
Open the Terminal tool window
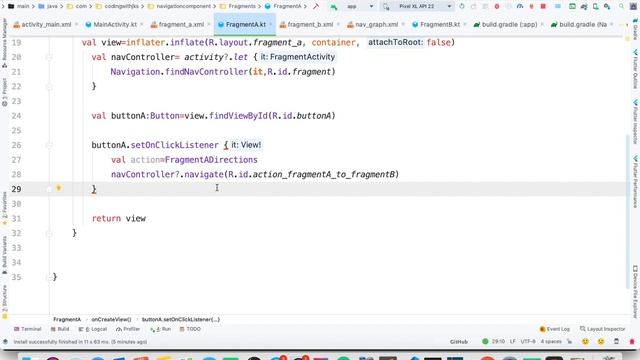28,329
